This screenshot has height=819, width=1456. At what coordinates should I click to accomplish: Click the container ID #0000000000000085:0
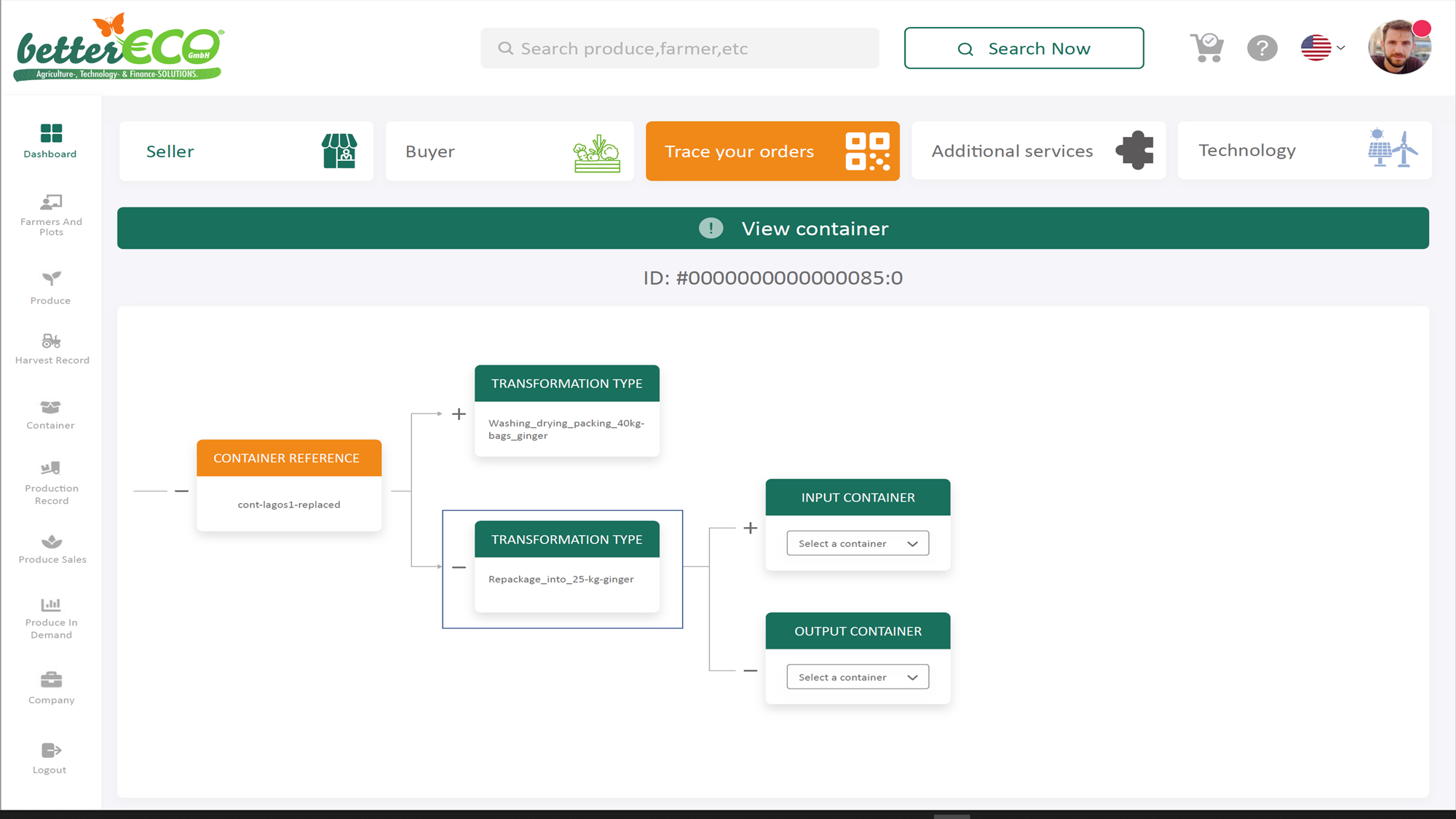click(x=772, y=278)
